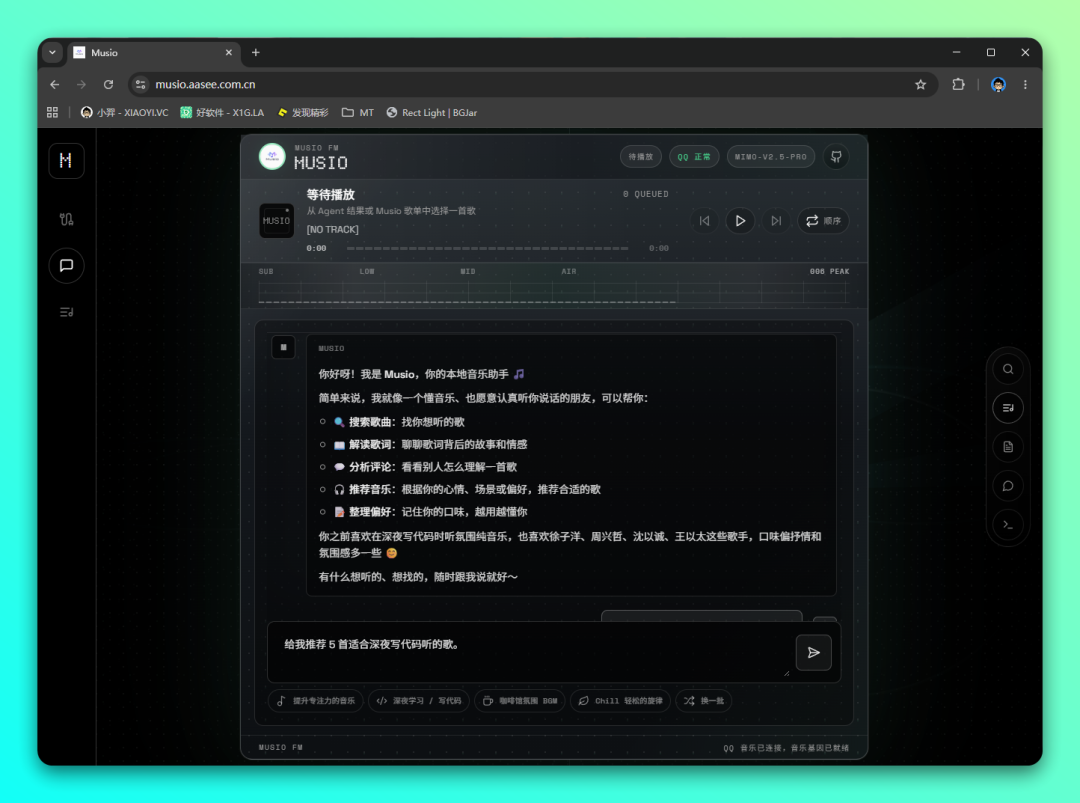Click the spectrum visualizer strip
The width and height of the screenshot is (1080, 803).
[554, 291]
